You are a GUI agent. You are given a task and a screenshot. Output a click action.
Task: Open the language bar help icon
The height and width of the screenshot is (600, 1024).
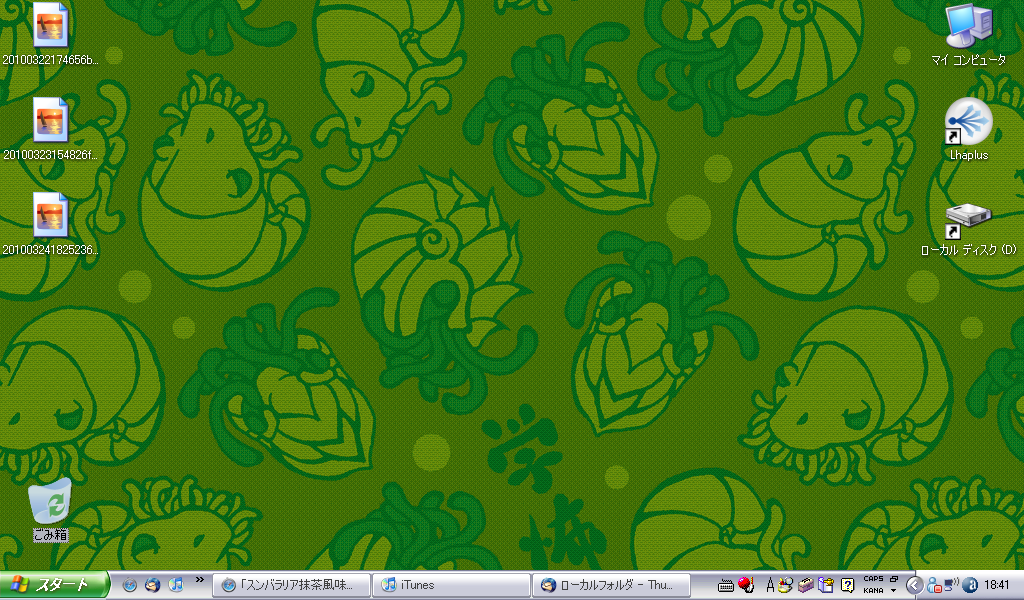[x=847, y=586]
